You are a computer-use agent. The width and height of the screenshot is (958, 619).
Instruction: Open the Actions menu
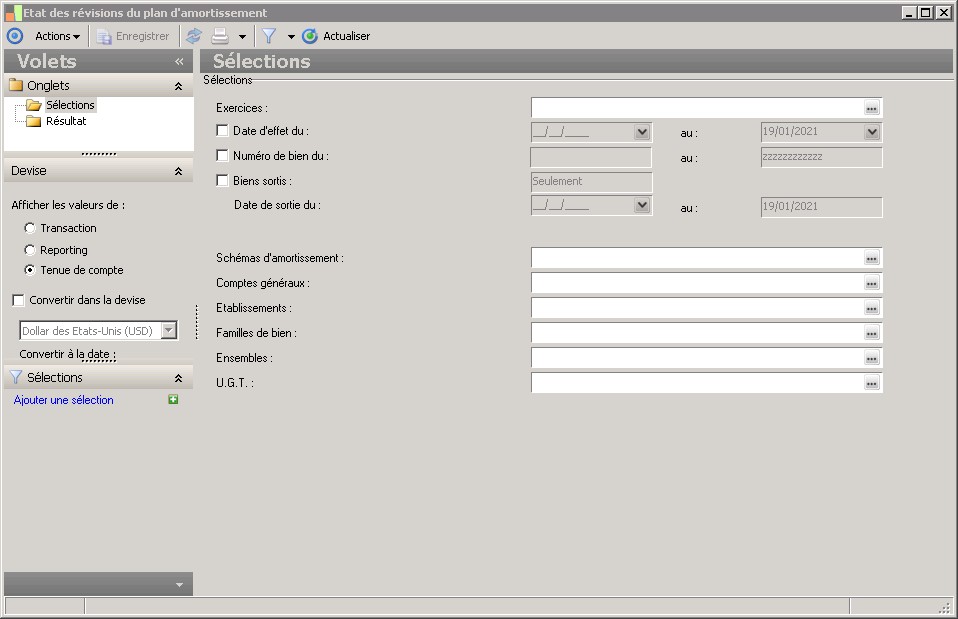click(x=57, y=36)
